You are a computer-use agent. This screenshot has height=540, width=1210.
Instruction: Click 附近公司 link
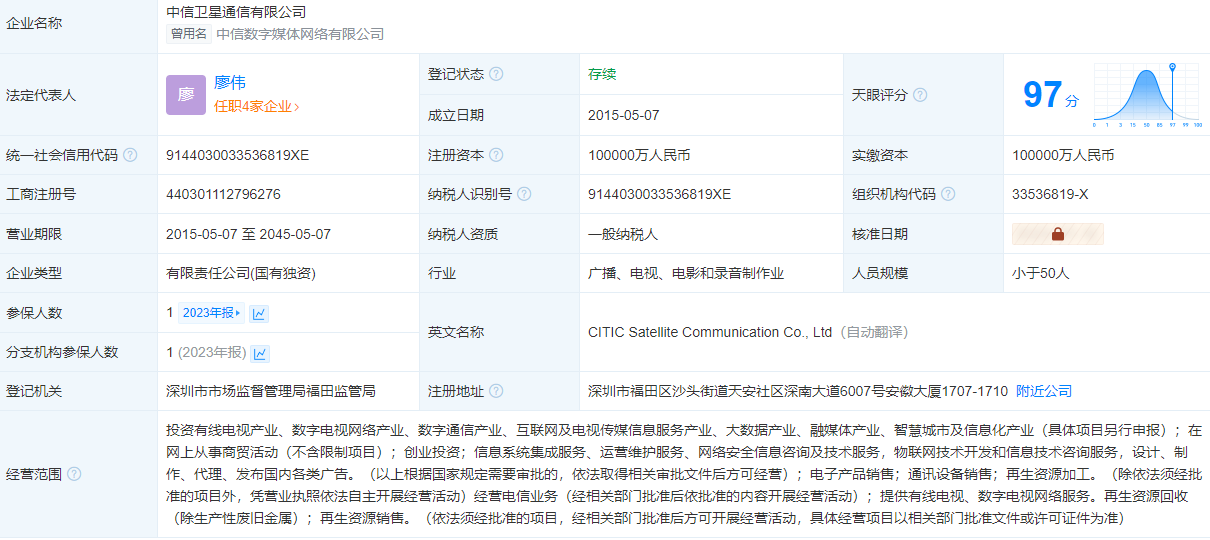(1044, 391)
